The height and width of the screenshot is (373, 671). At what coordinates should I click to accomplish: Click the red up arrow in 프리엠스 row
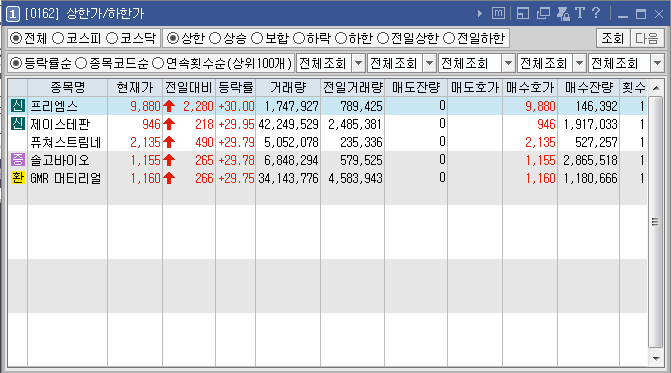(x=169, y=106)
